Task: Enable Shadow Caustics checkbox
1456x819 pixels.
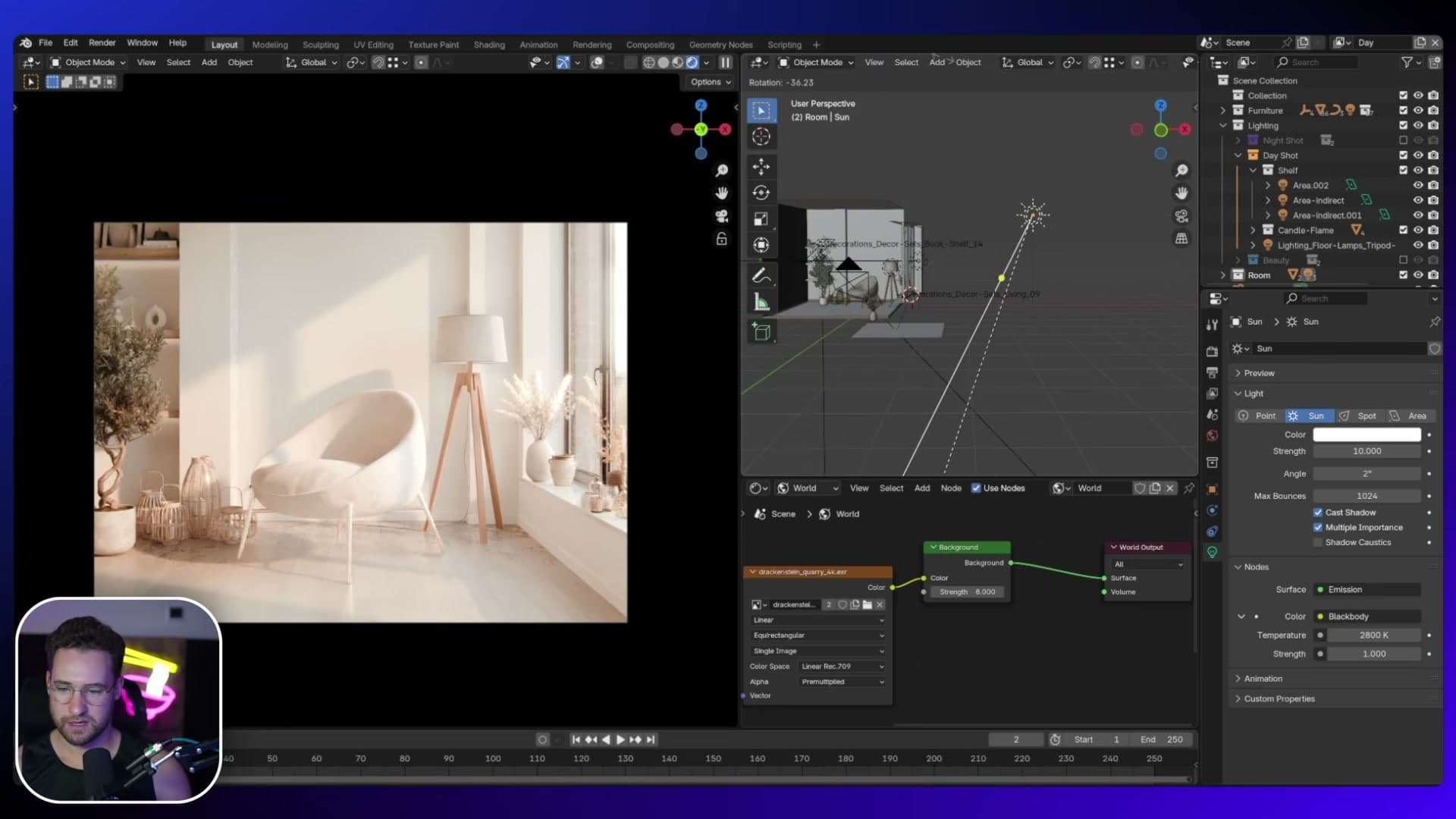Action: point(1318,542)
